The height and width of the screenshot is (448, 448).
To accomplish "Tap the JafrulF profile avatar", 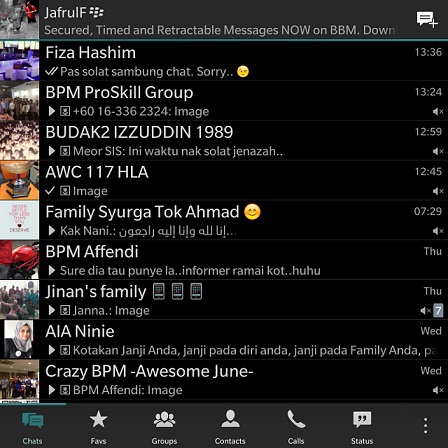I will [x=19, y=19].
